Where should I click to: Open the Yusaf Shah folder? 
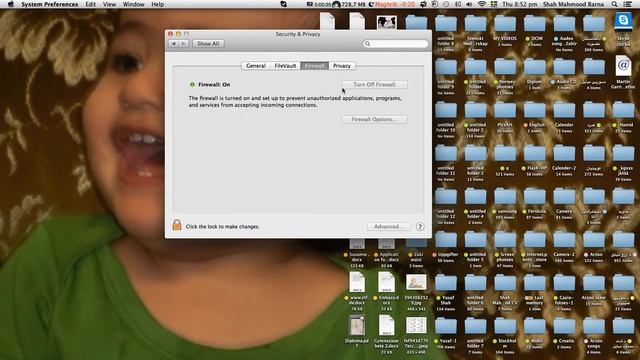[446, 283]
